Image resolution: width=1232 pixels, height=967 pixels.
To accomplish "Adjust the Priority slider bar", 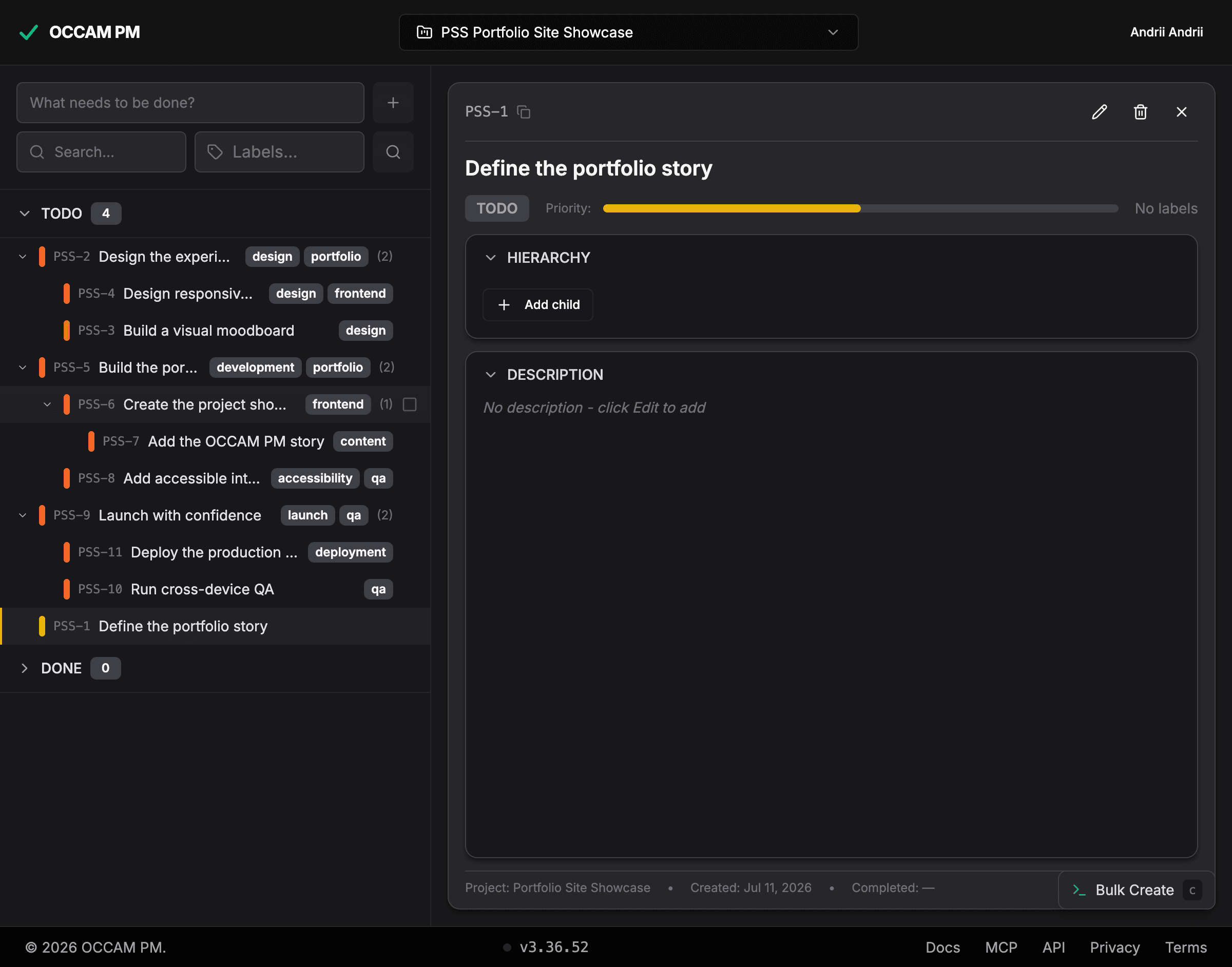I will pos(860,208).
